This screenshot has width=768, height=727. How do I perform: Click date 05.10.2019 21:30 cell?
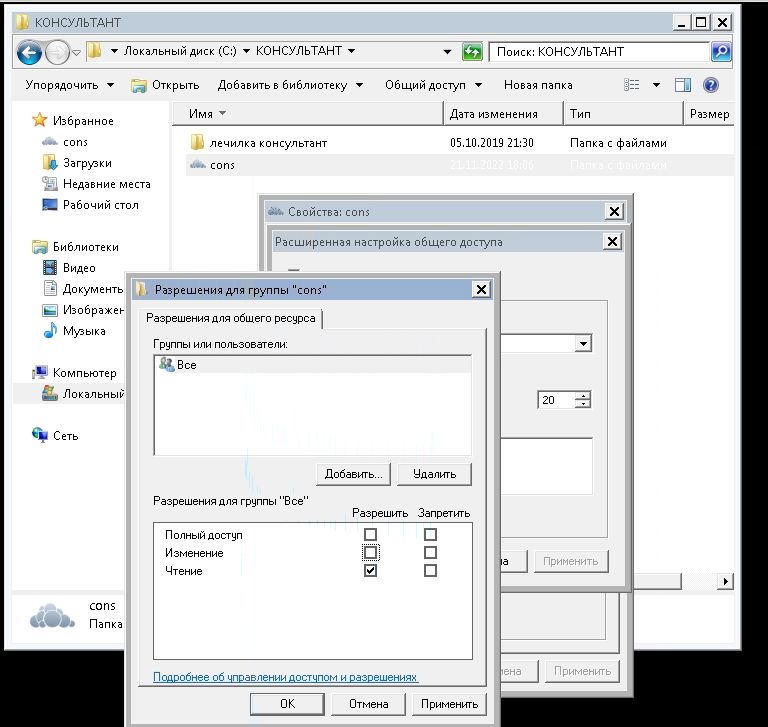tap(491, 143)
